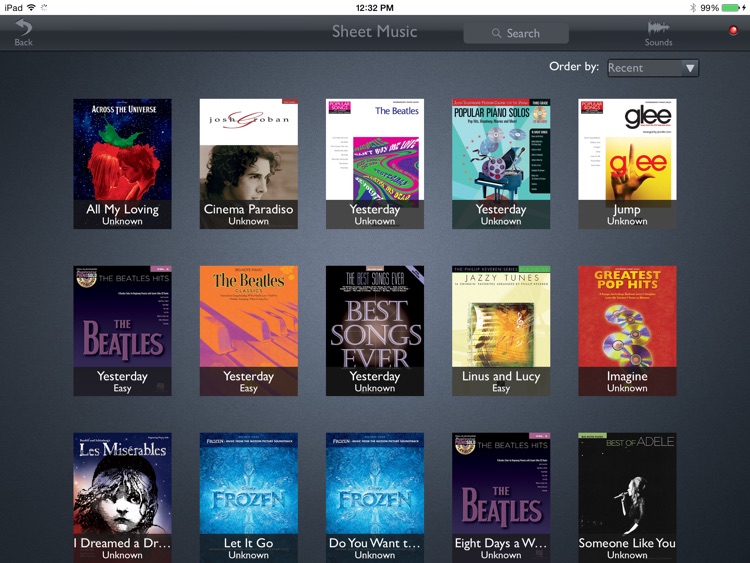This screenshot has width=750, height=563.
Task: Open All My Loving sheet music
Action: tap(122, 164)
